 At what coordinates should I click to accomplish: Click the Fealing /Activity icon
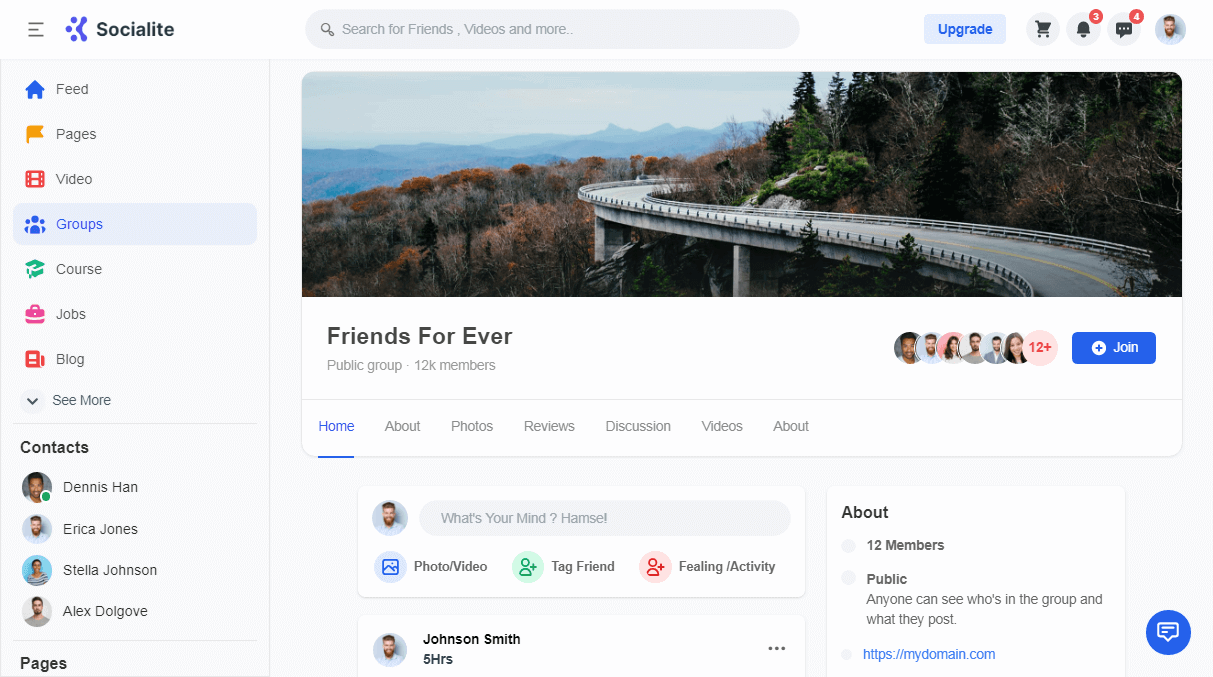tap(655, 567)
